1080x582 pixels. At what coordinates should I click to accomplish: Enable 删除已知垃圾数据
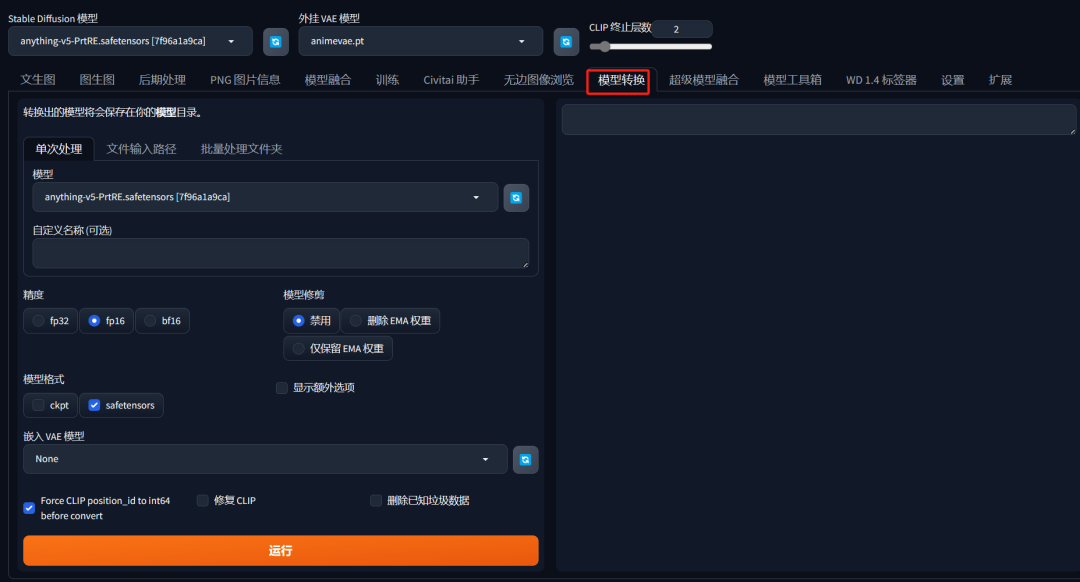click(375, 500)
